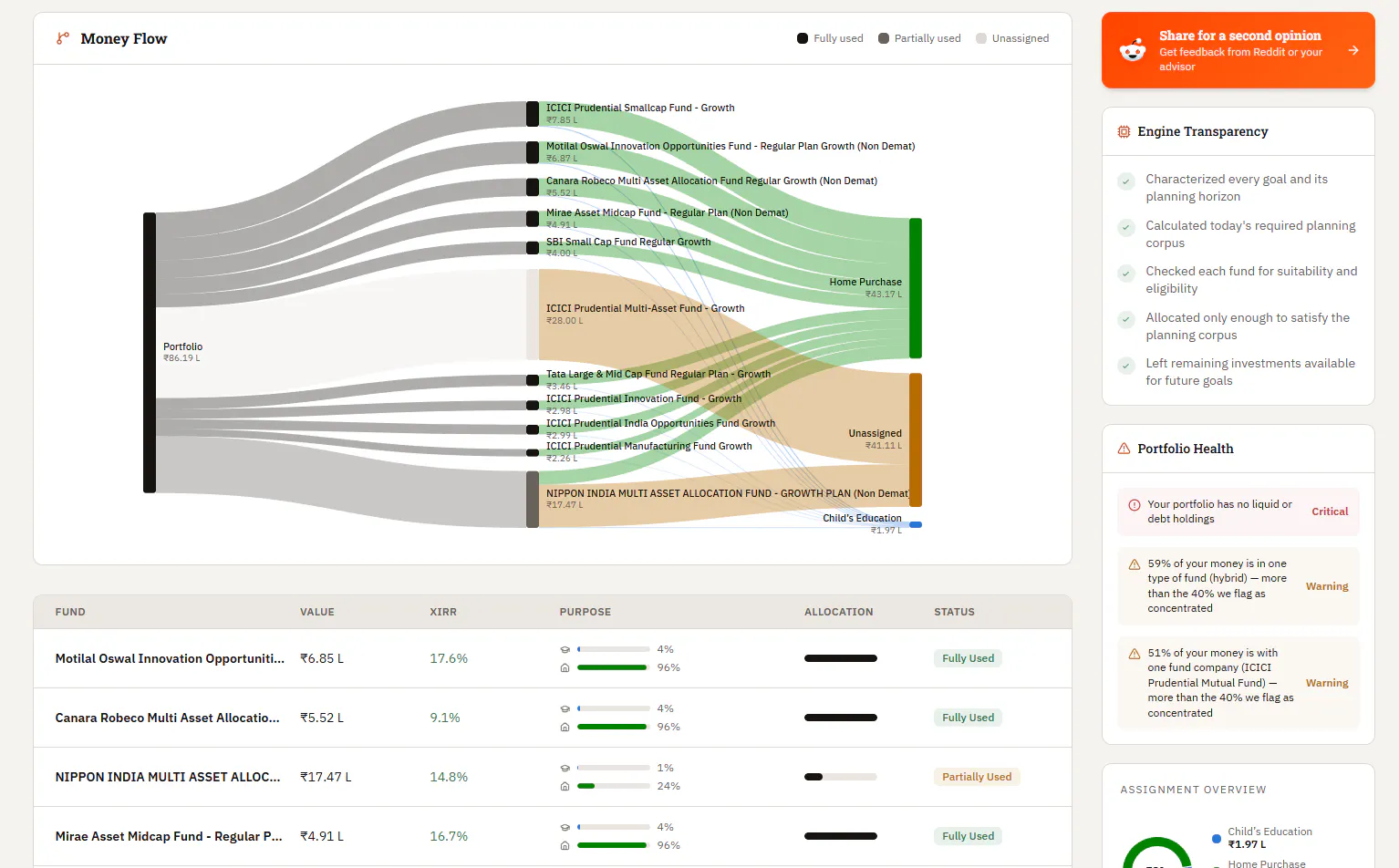Click the 96% home progress bar in Canara Robeco row

pyautogui.click(x=613, y=727)
